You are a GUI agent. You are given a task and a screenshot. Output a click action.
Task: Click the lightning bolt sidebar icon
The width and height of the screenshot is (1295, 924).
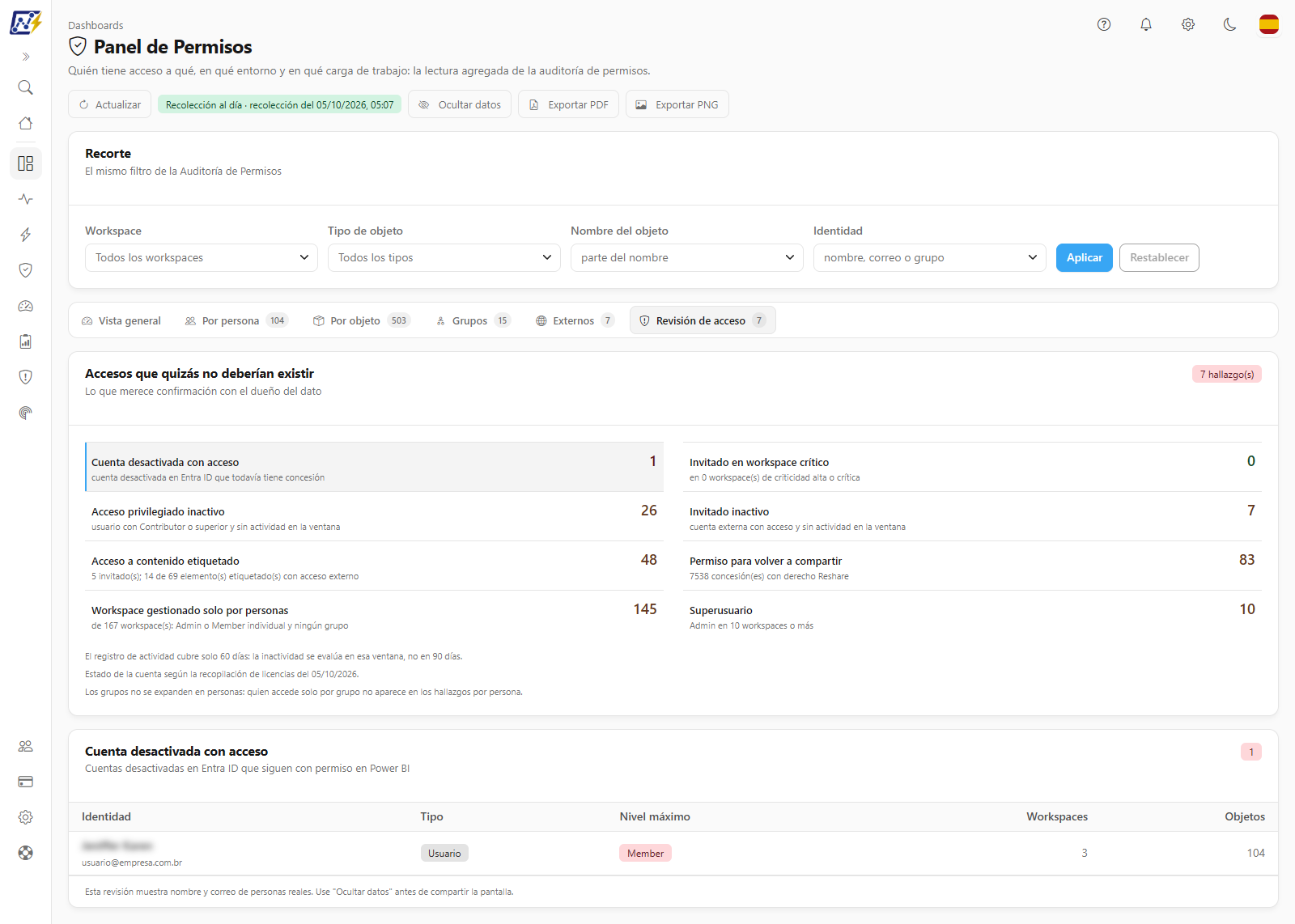[x=26, y=235]
